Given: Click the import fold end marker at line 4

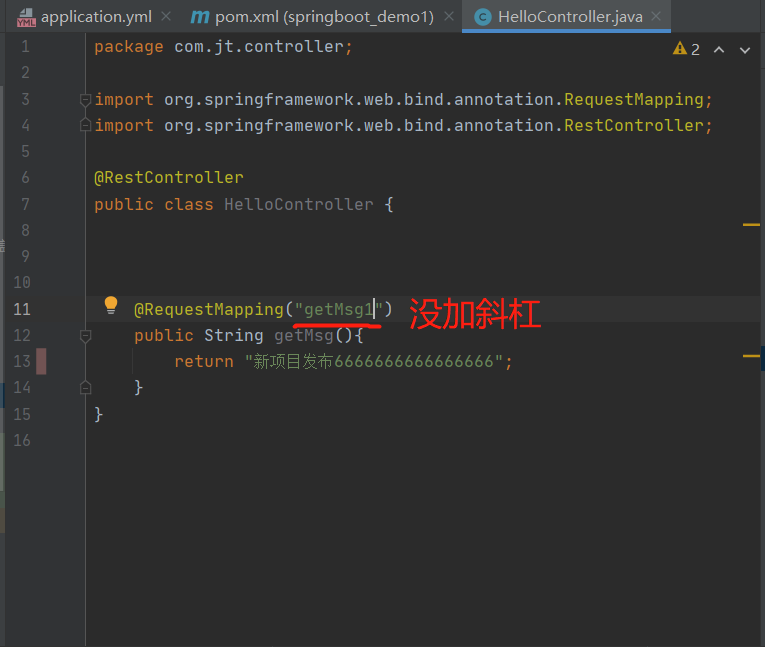Looking at the screenshot, I should (x=85, y=125).
